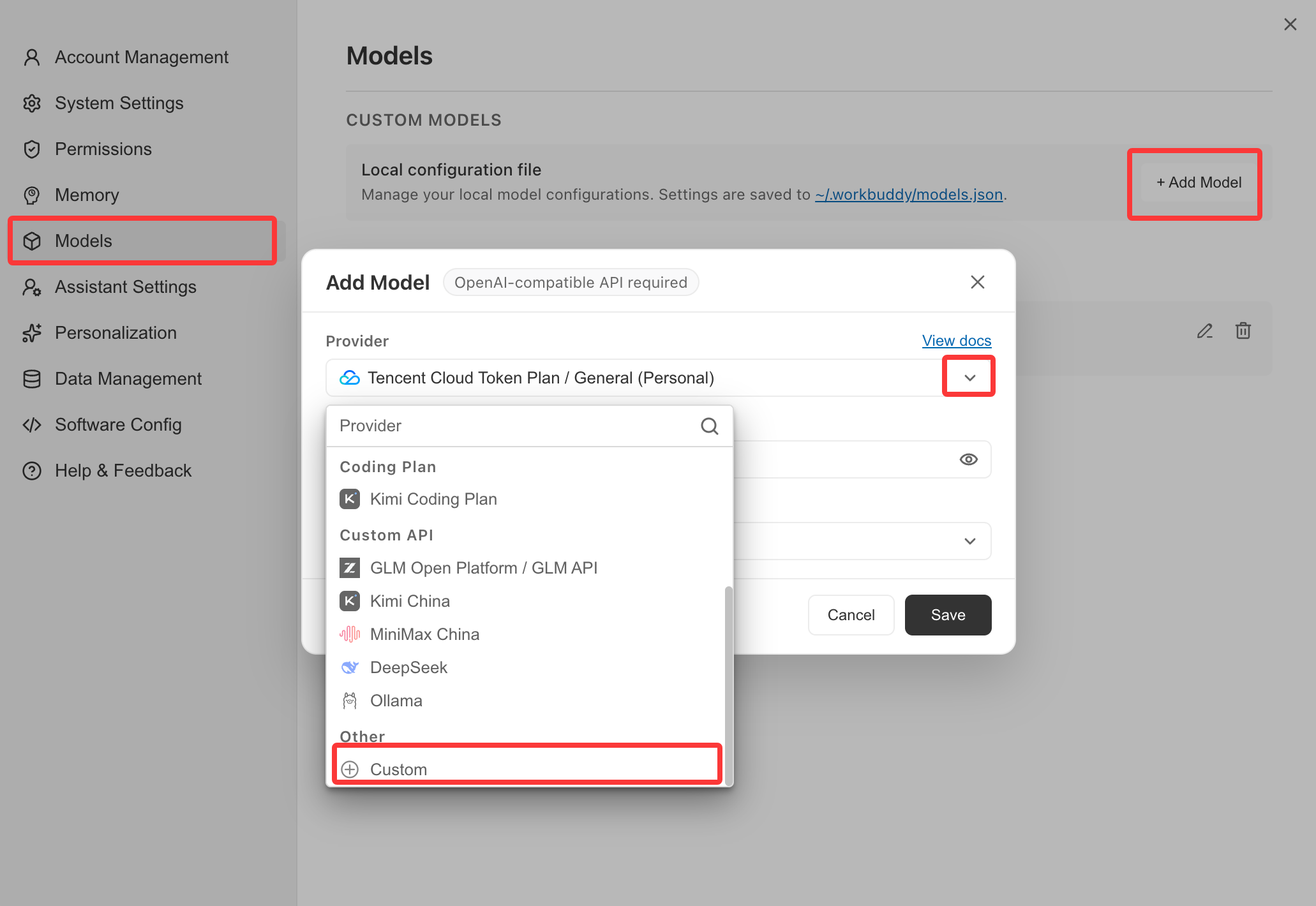Select Kimi China provider
The height and width of the screenshot is (906, 1316).
tap(526, 601)
